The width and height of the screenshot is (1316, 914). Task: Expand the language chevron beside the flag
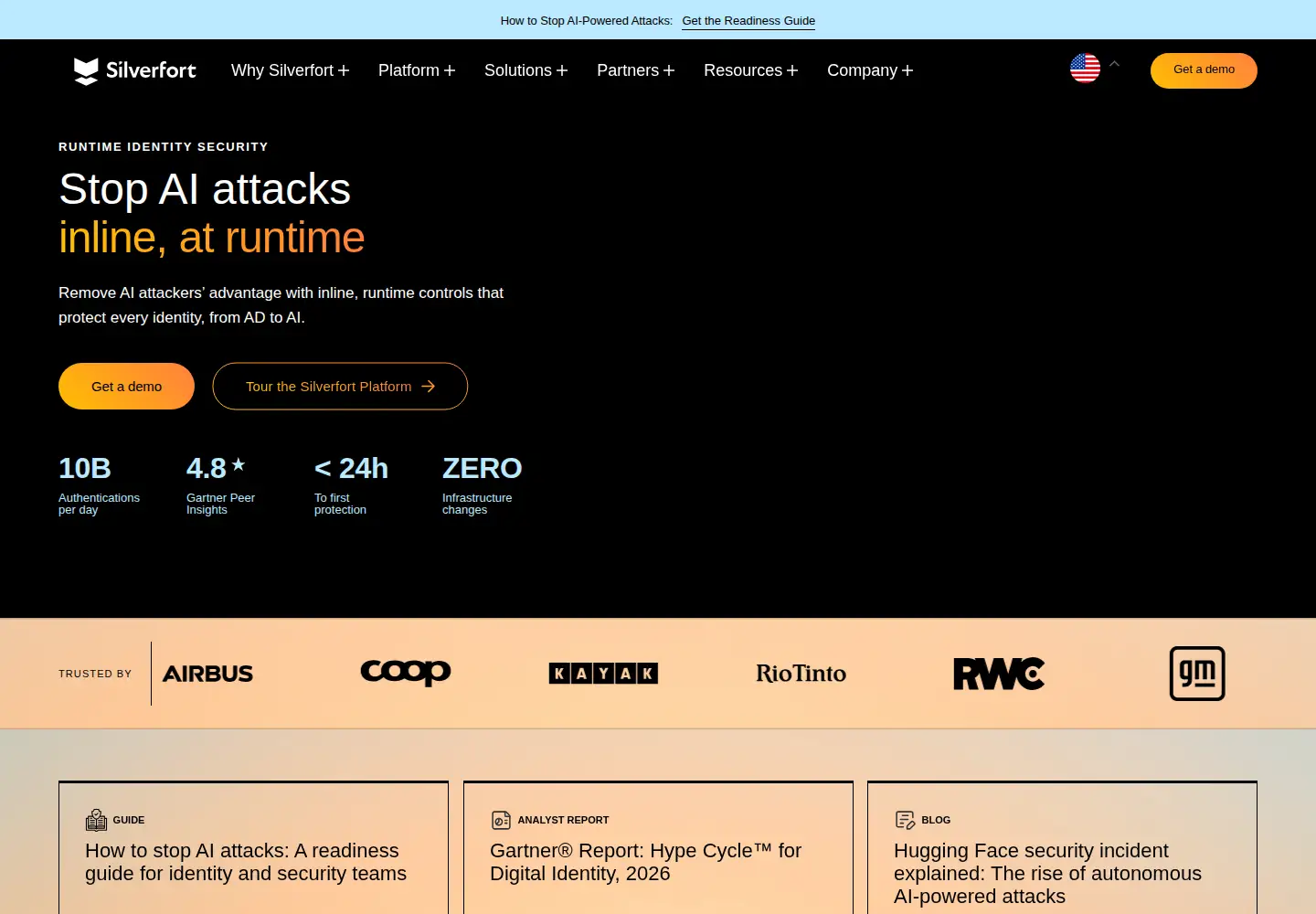(x=1114, y=64)
